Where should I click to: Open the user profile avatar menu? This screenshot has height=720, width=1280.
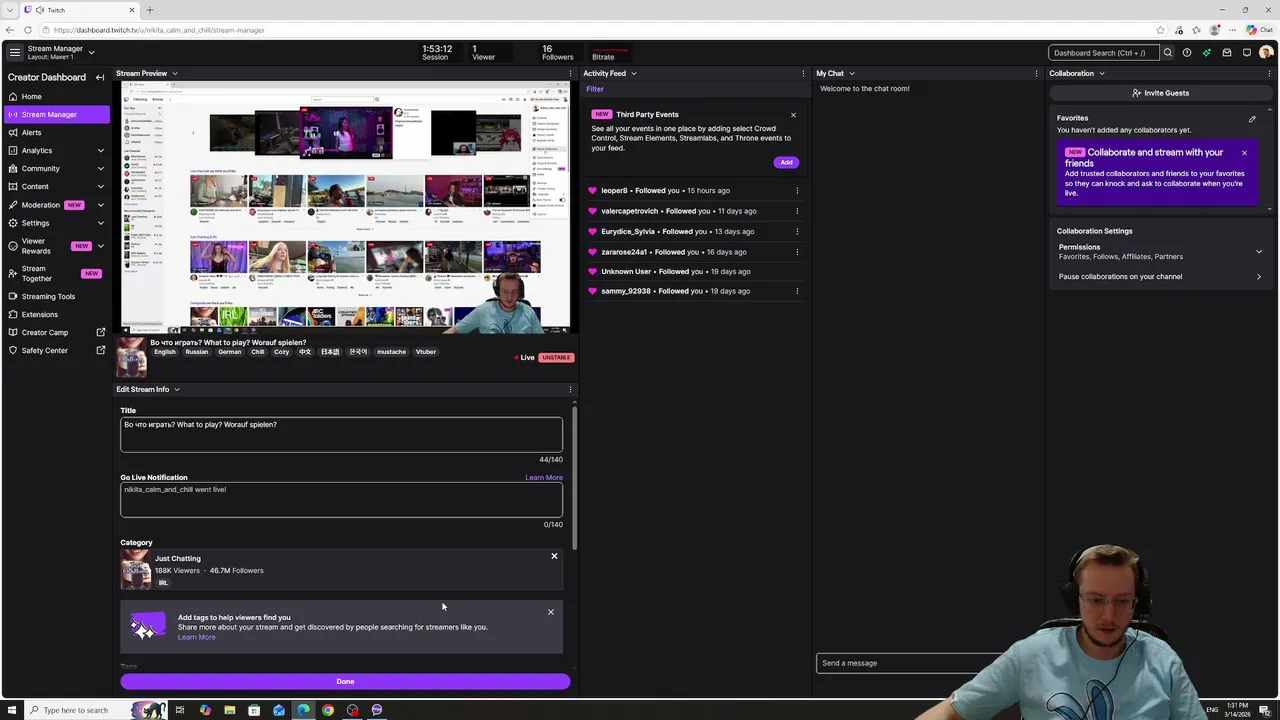point(1266,52)
